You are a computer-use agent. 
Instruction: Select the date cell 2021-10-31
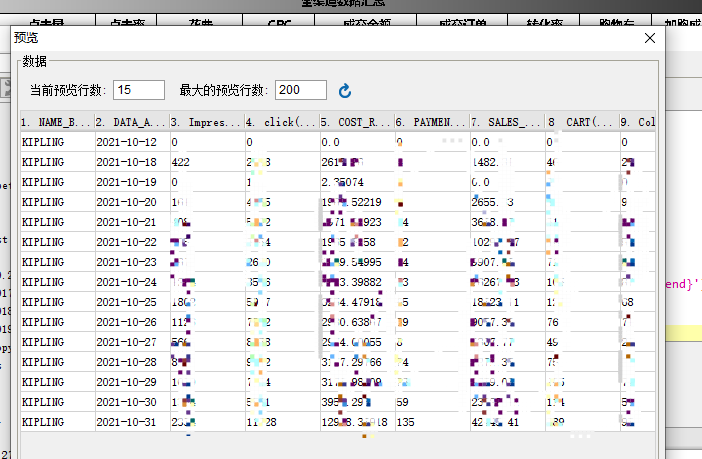click(x=133, y=422)
